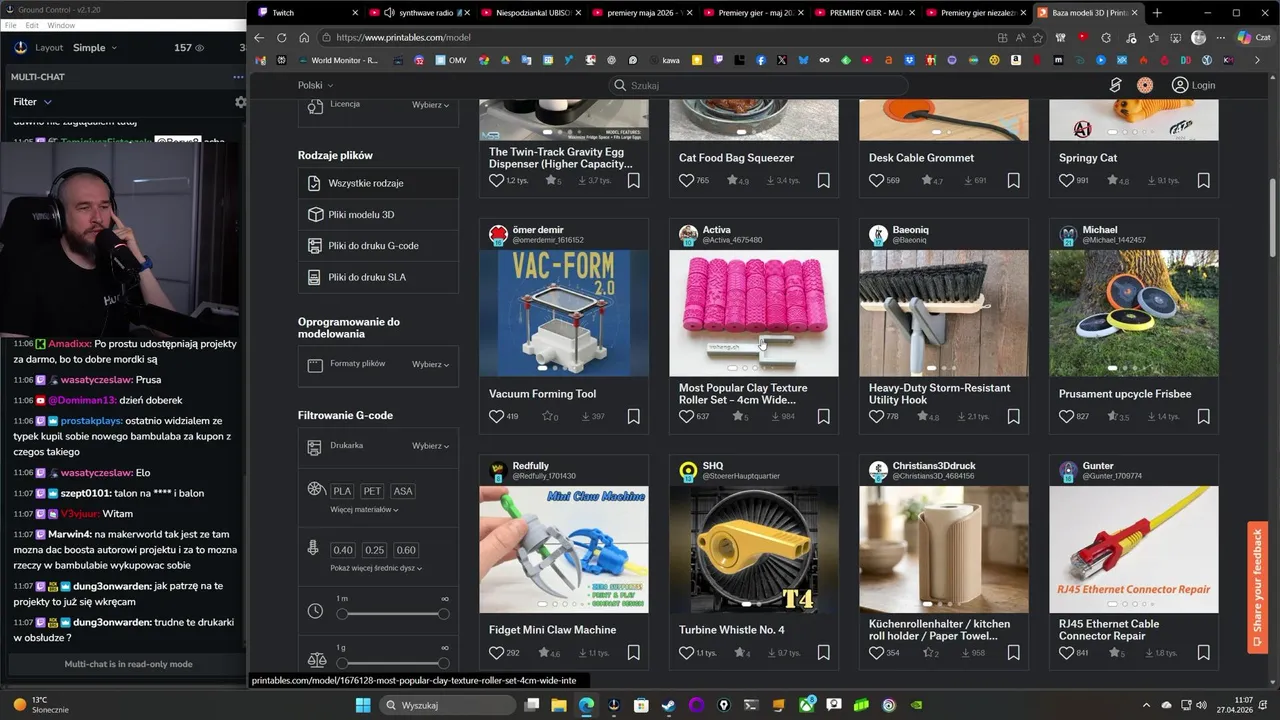The image size is (1280, 720).
Task: Bookmark the Springy Cat model
Action: coord(1203,181)
